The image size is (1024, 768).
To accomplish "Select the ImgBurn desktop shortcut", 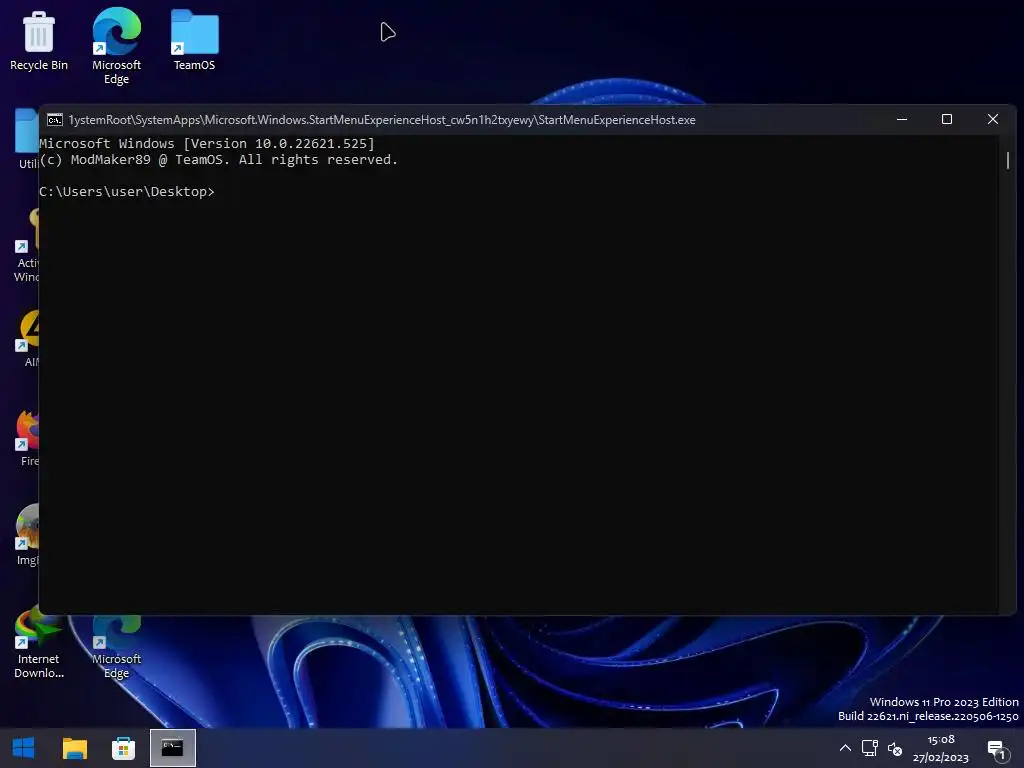I will coord(27,536).
